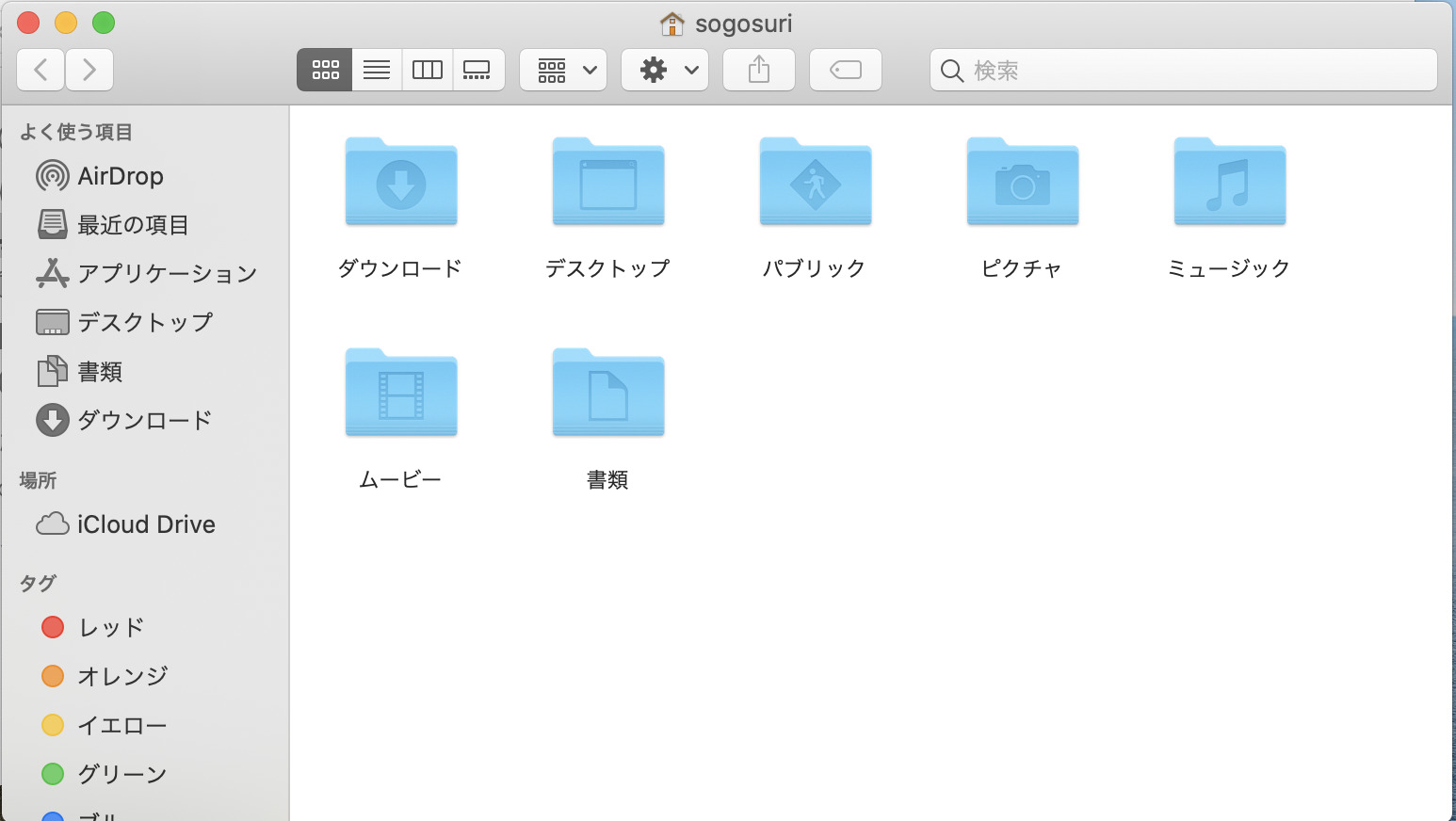This screenshot has height=821, width=1456.
Task: Filter by the グリーン tag label
Action: pos(122,775)
